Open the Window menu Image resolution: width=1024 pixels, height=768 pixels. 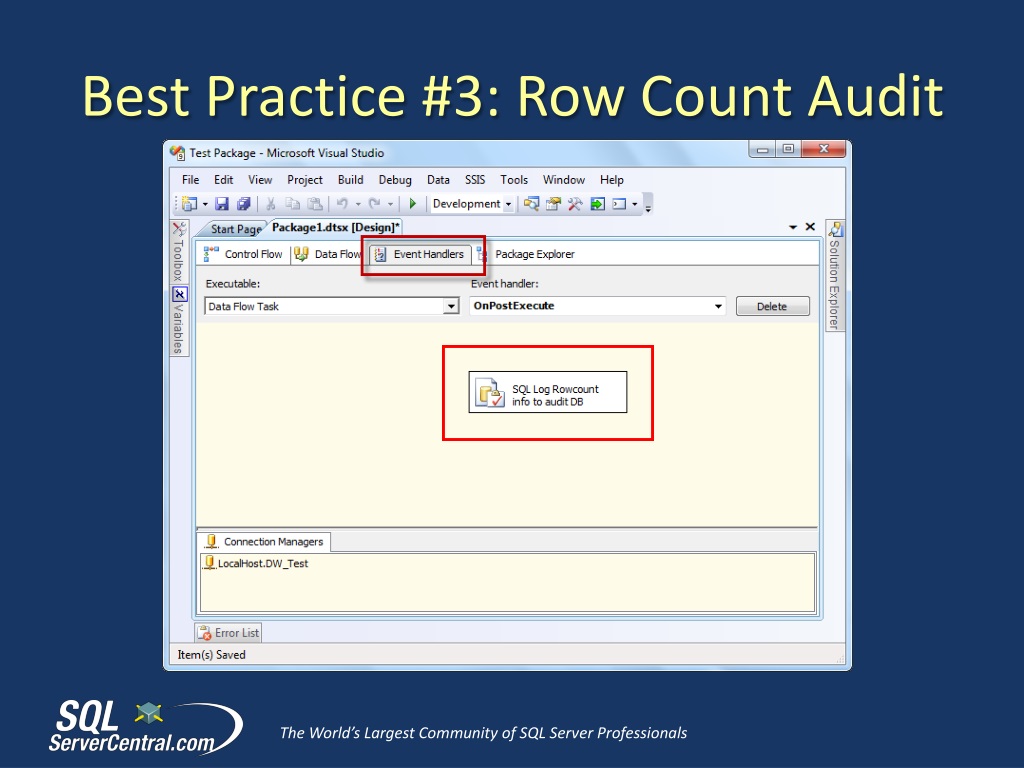click(564, 180)
